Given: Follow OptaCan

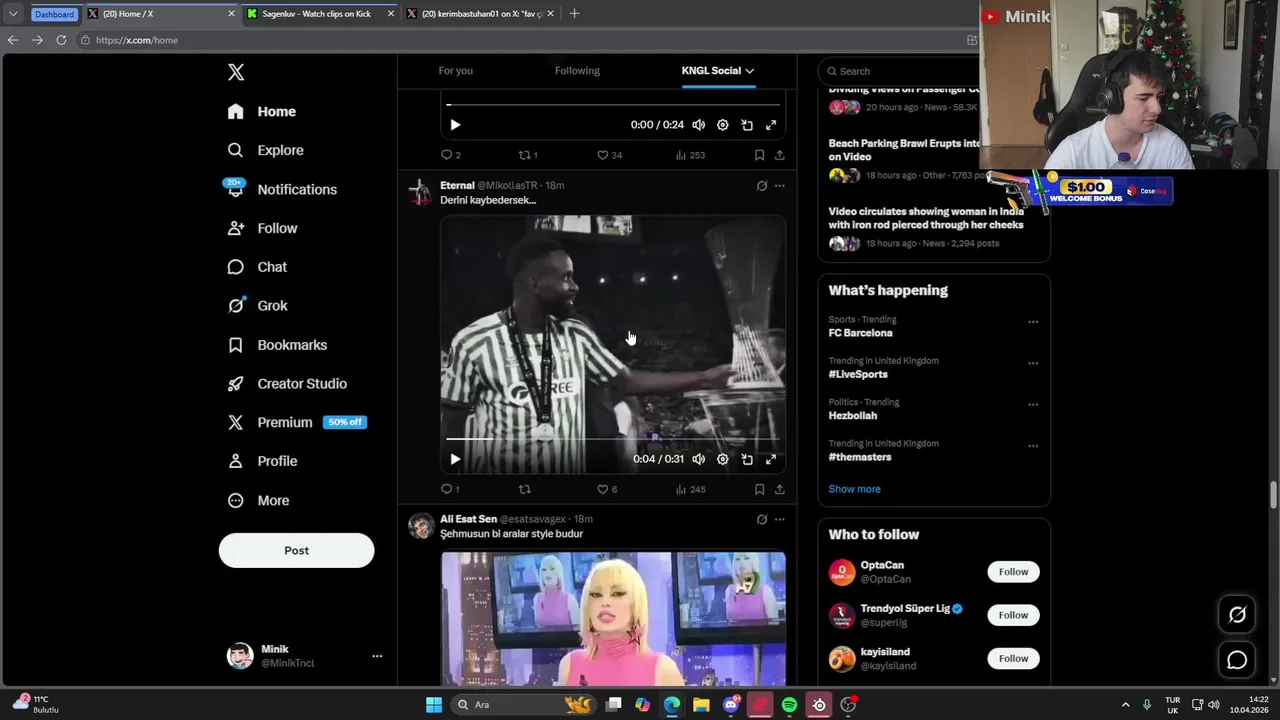Looking at the screenshot, I should [x=1013, y=572].
